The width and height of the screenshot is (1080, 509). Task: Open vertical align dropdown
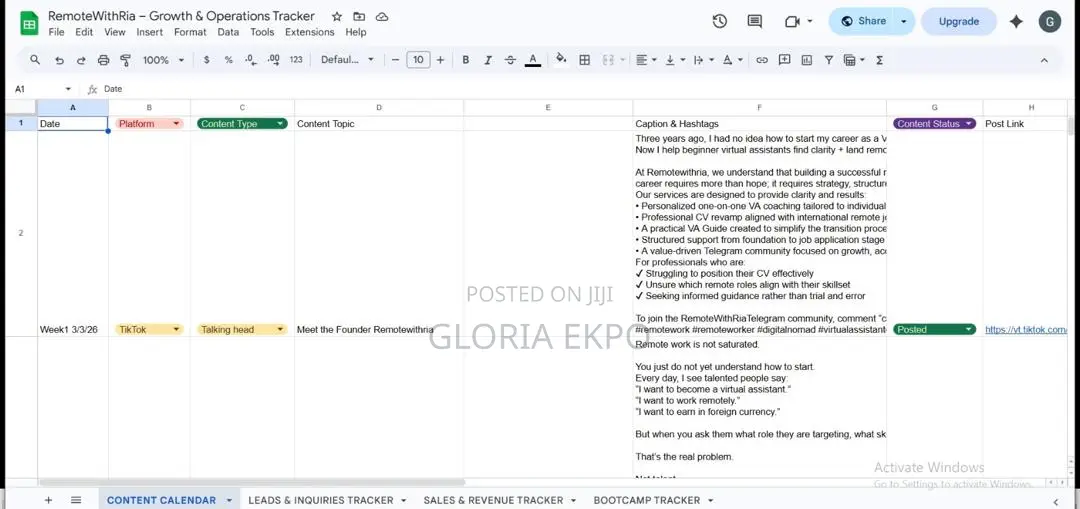pyautogui.click(x=674, y=60)
